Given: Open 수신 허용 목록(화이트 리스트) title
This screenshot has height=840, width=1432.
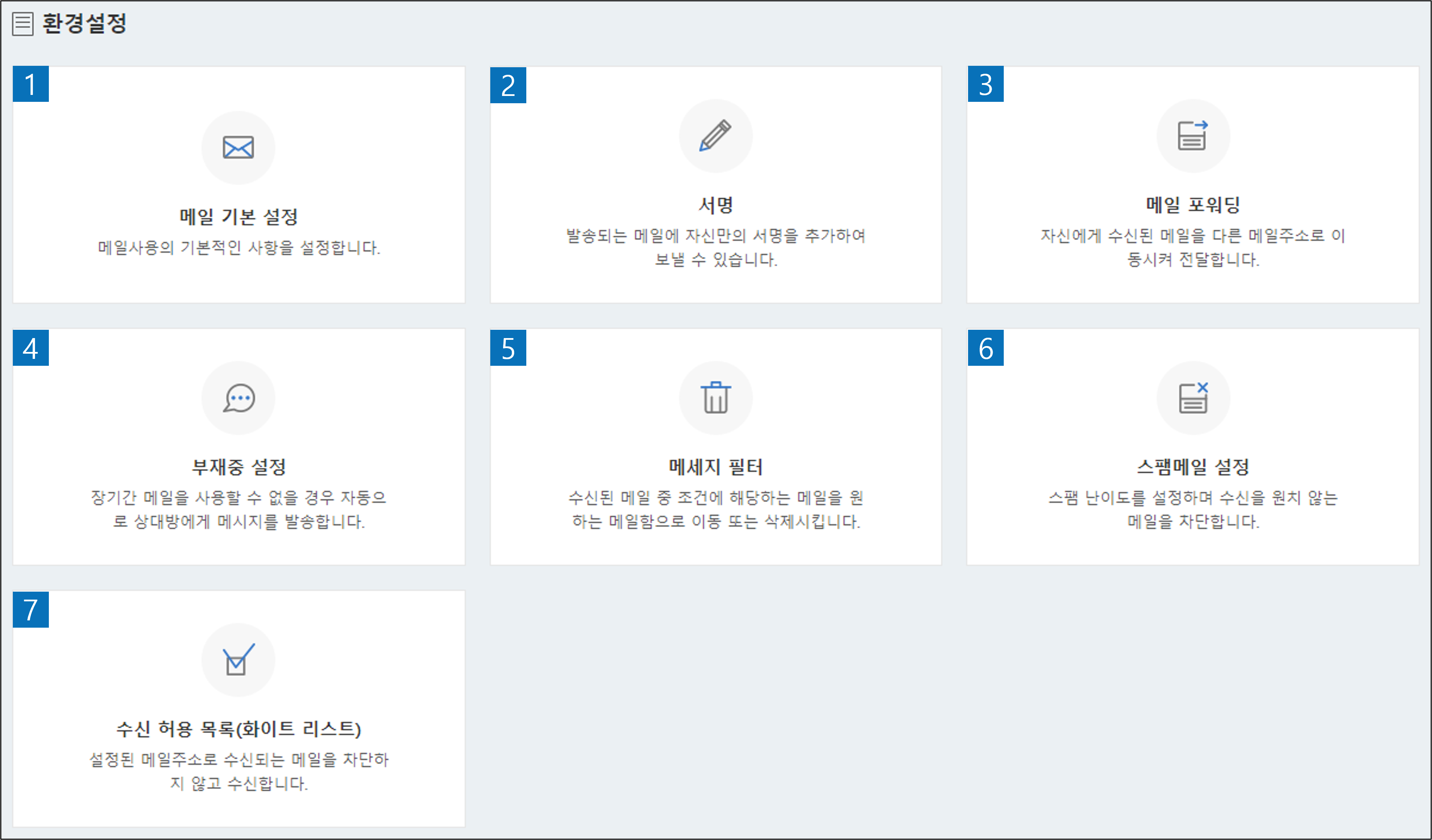Looking at the screenshot, I should [239, 729].
